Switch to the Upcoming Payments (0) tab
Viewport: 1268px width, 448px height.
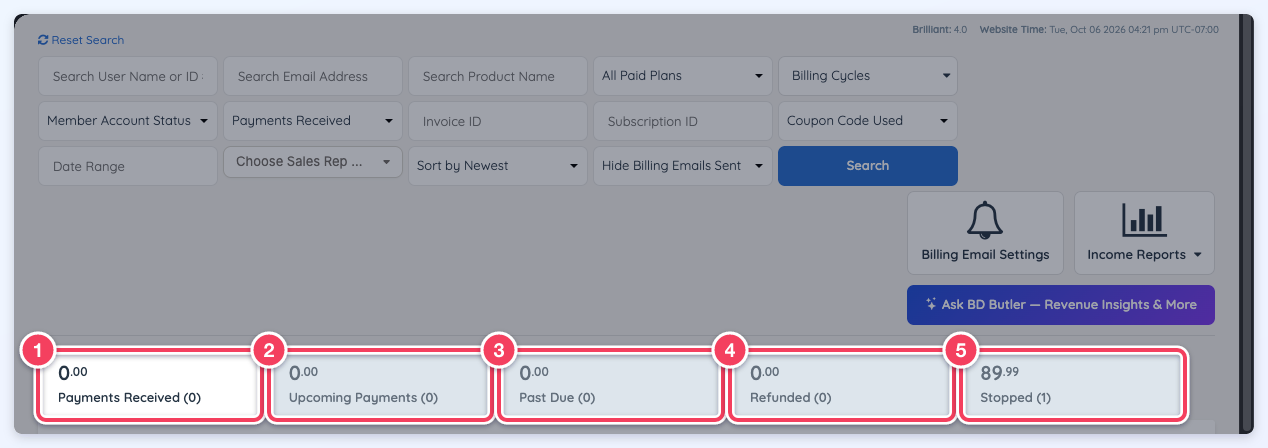tap(379, 385)
